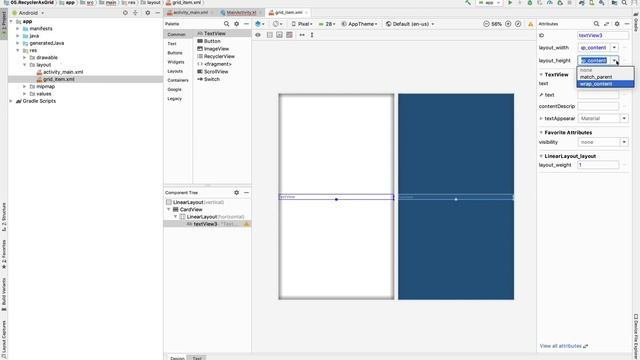Select Layouts category in Palette
The image size is (640, 360).
point(175,71)
